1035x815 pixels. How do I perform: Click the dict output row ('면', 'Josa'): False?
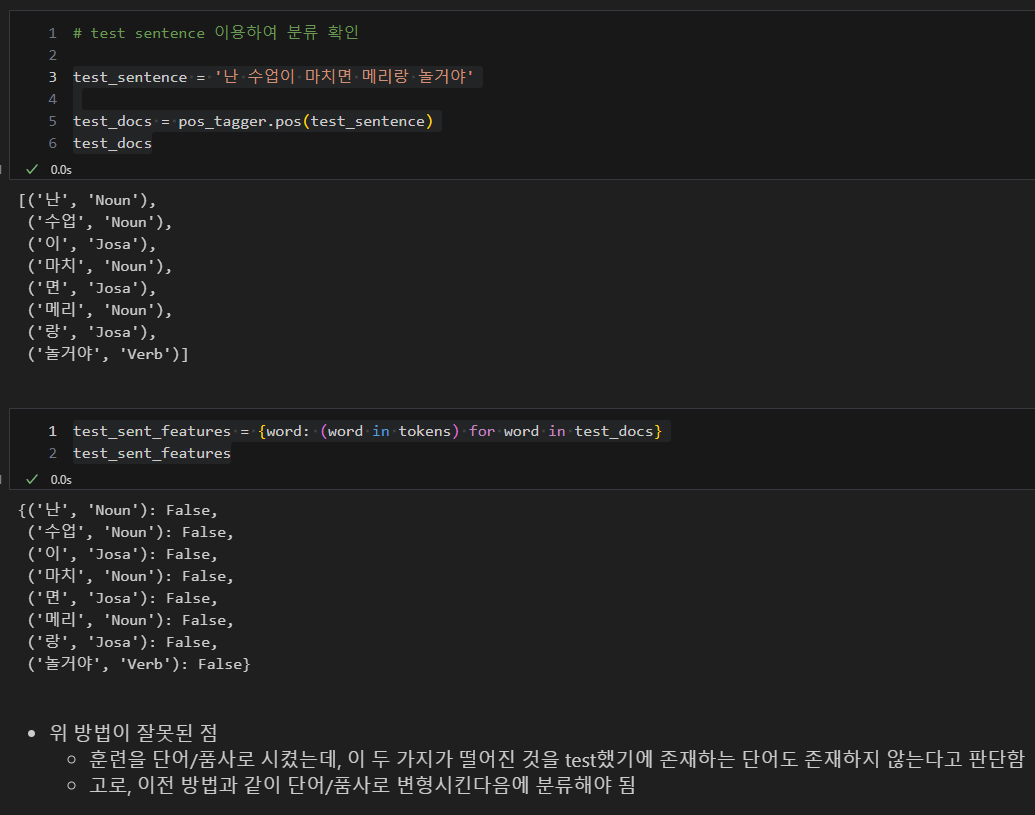pos(122,599)
